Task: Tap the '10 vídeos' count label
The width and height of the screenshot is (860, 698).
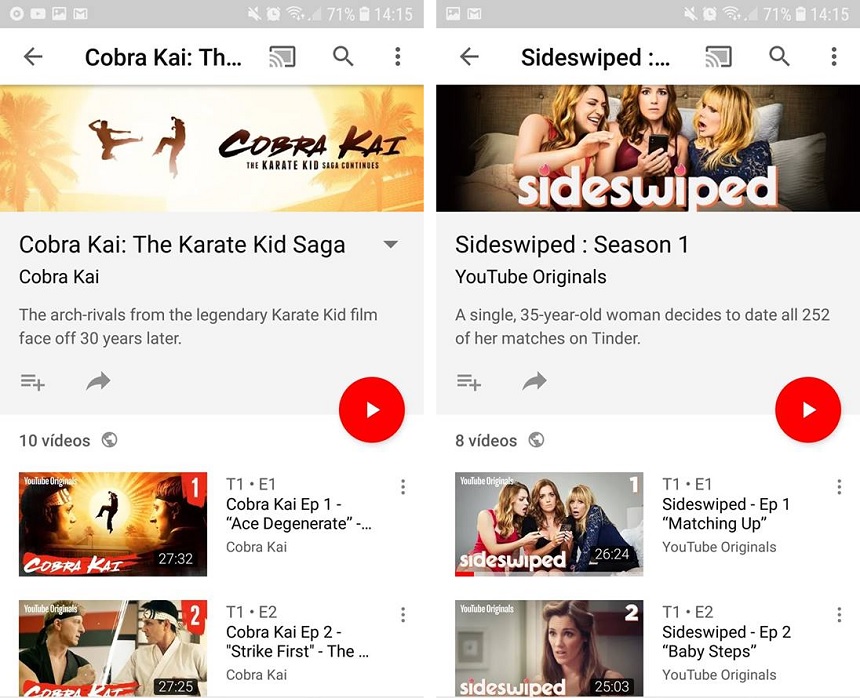Action: click(x=55, y=440)
